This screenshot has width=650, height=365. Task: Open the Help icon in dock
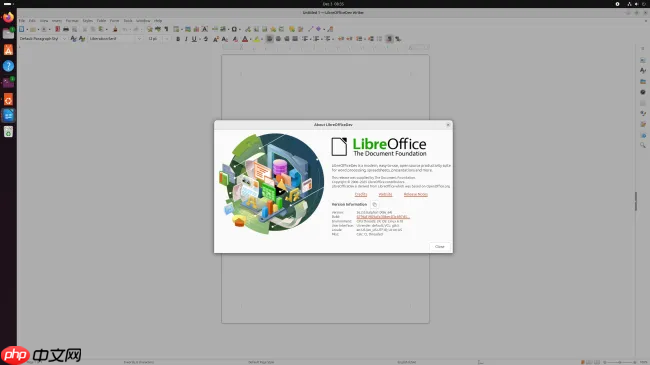click(x=8, y=66)
